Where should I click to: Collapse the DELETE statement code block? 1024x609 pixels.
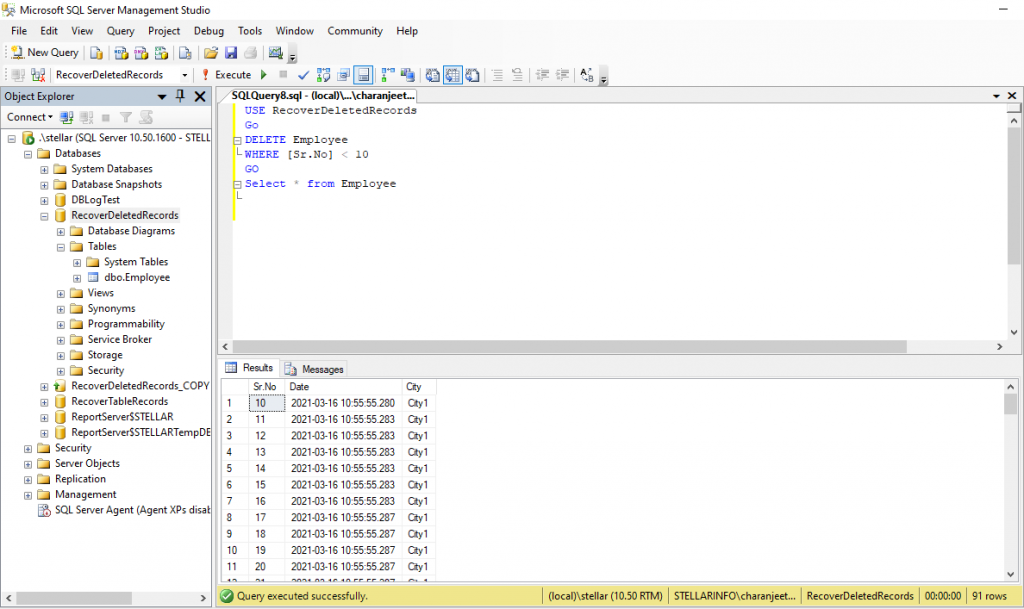238,140
